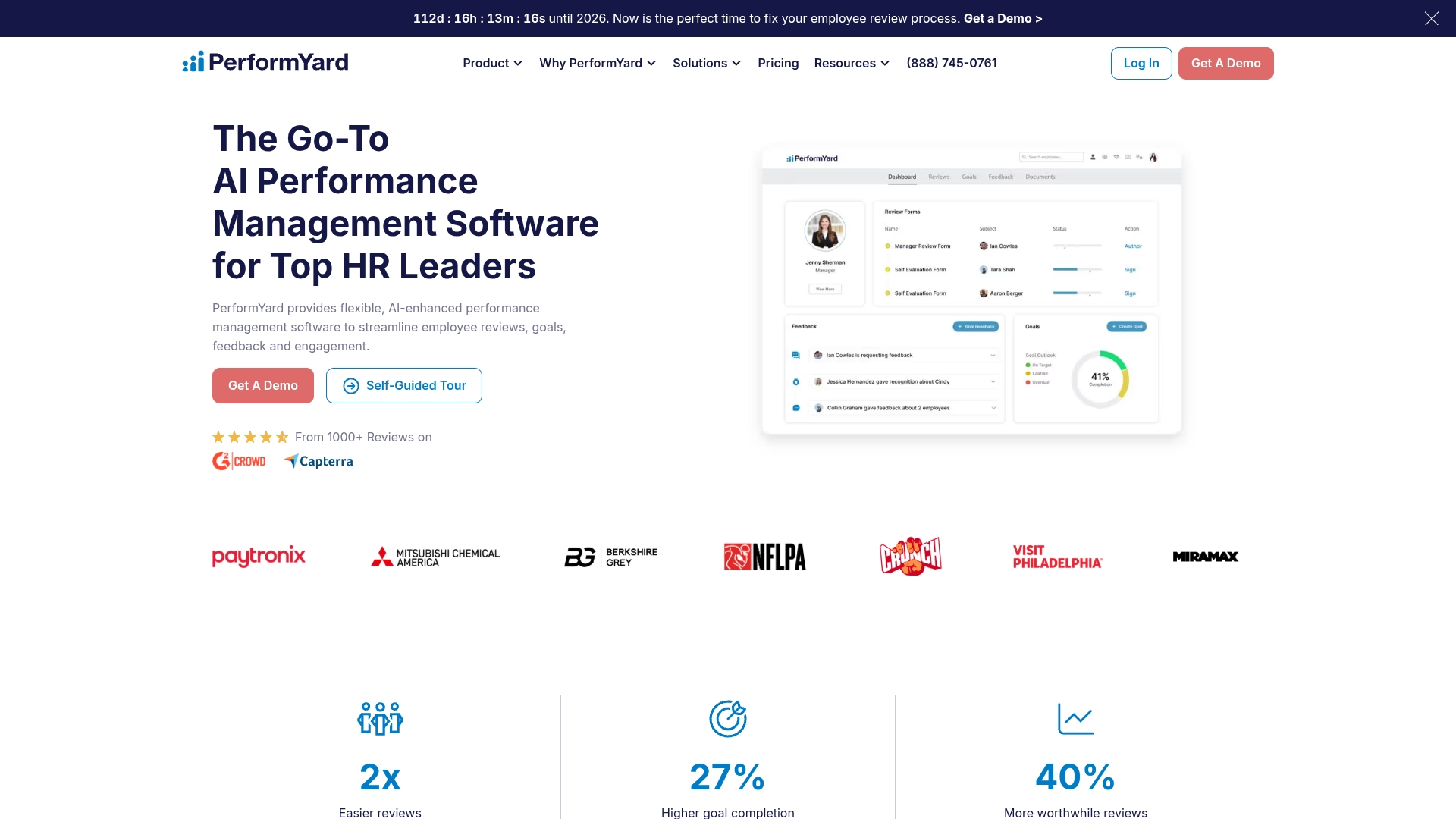Click the Crunch fitness logo
Image resolution: width=1456 pixels, height=819 pixels.
(x=911, y=557)
